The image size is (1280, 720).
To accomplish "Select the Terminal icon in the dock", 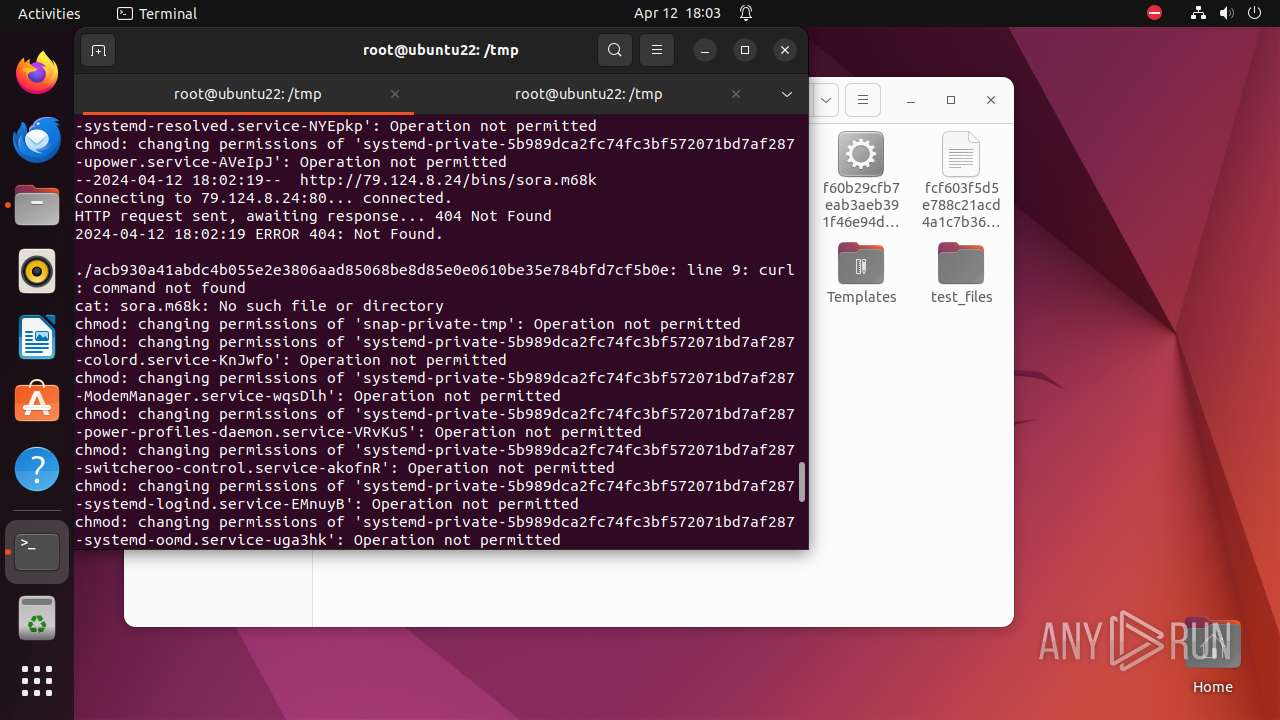I will (x=37, y=551).
